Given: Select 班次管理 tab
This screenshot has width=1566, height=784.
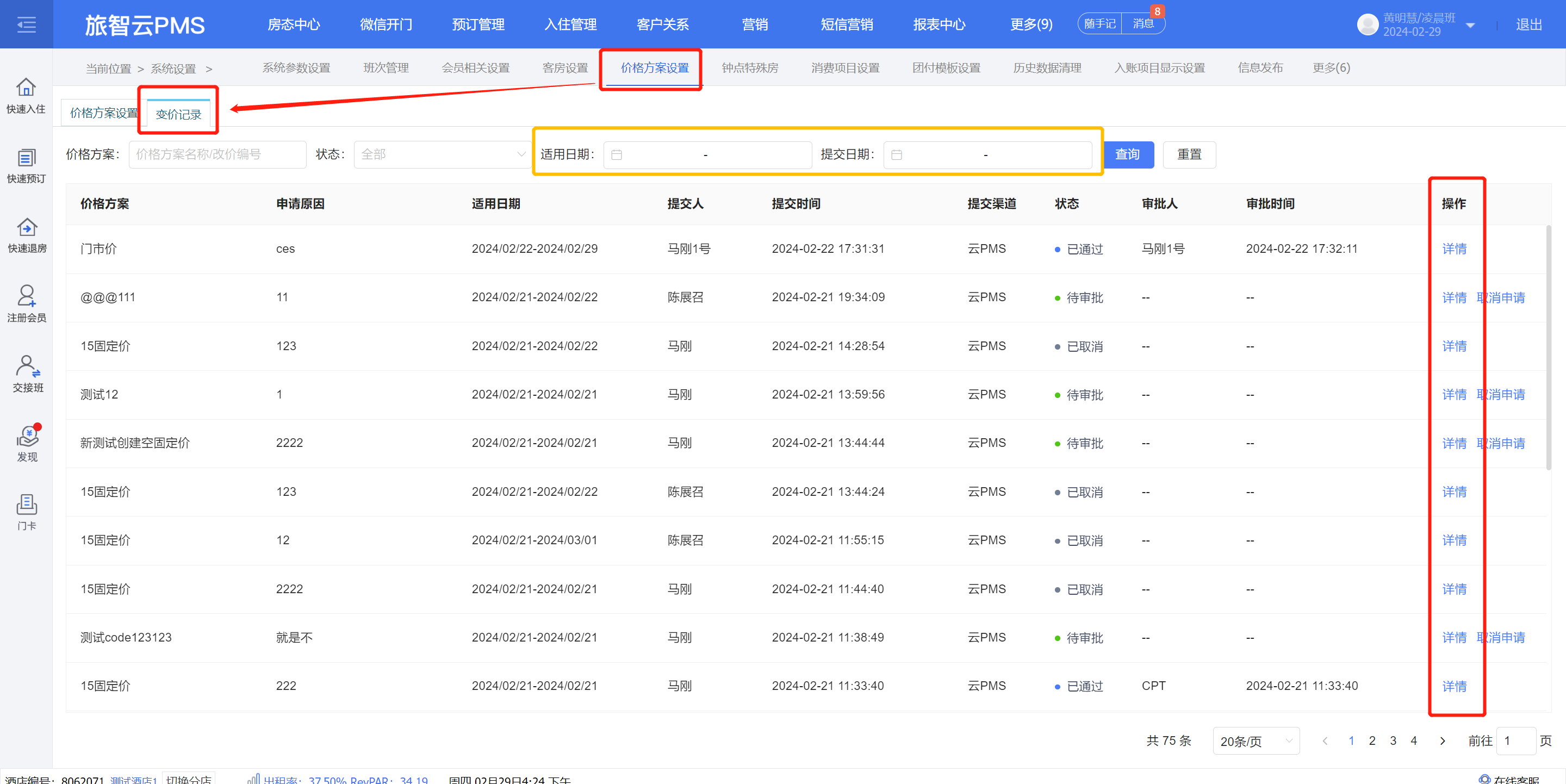Looking at the screenshot, I should (x=386, y=68).
